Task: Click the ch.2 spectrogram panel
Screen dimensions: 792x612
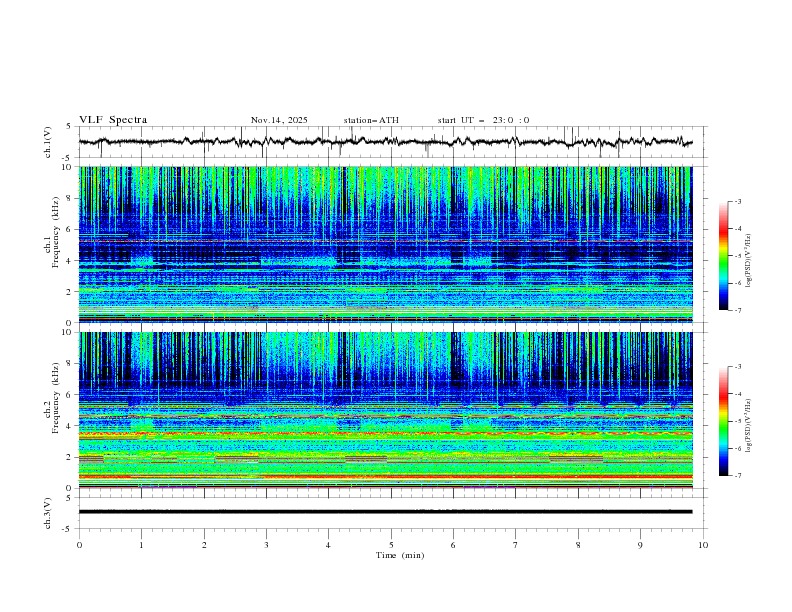Action: (386, 410)
